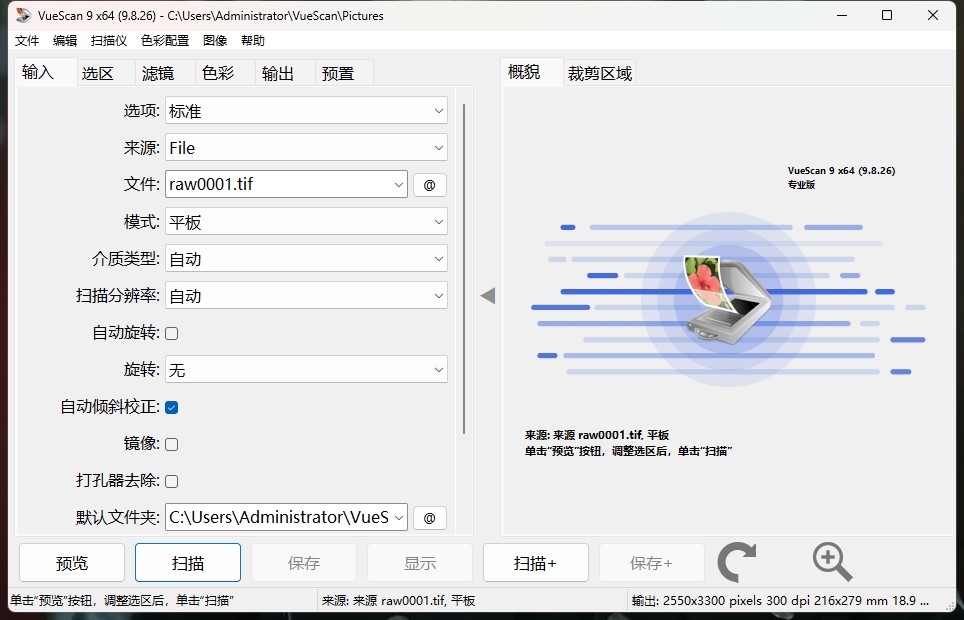964x620 pixels.
Task: Click the 保存+ button
Action: pos(652,562)
